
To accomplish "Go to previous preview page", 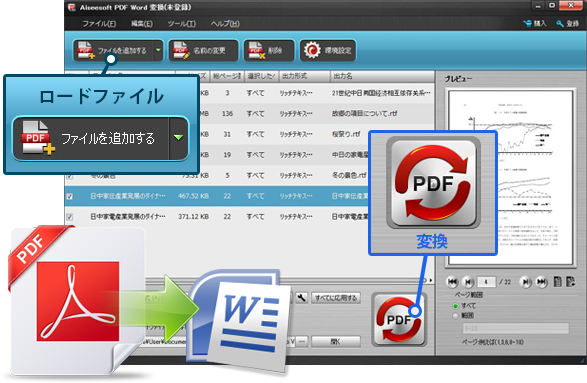I will (468, 282).
